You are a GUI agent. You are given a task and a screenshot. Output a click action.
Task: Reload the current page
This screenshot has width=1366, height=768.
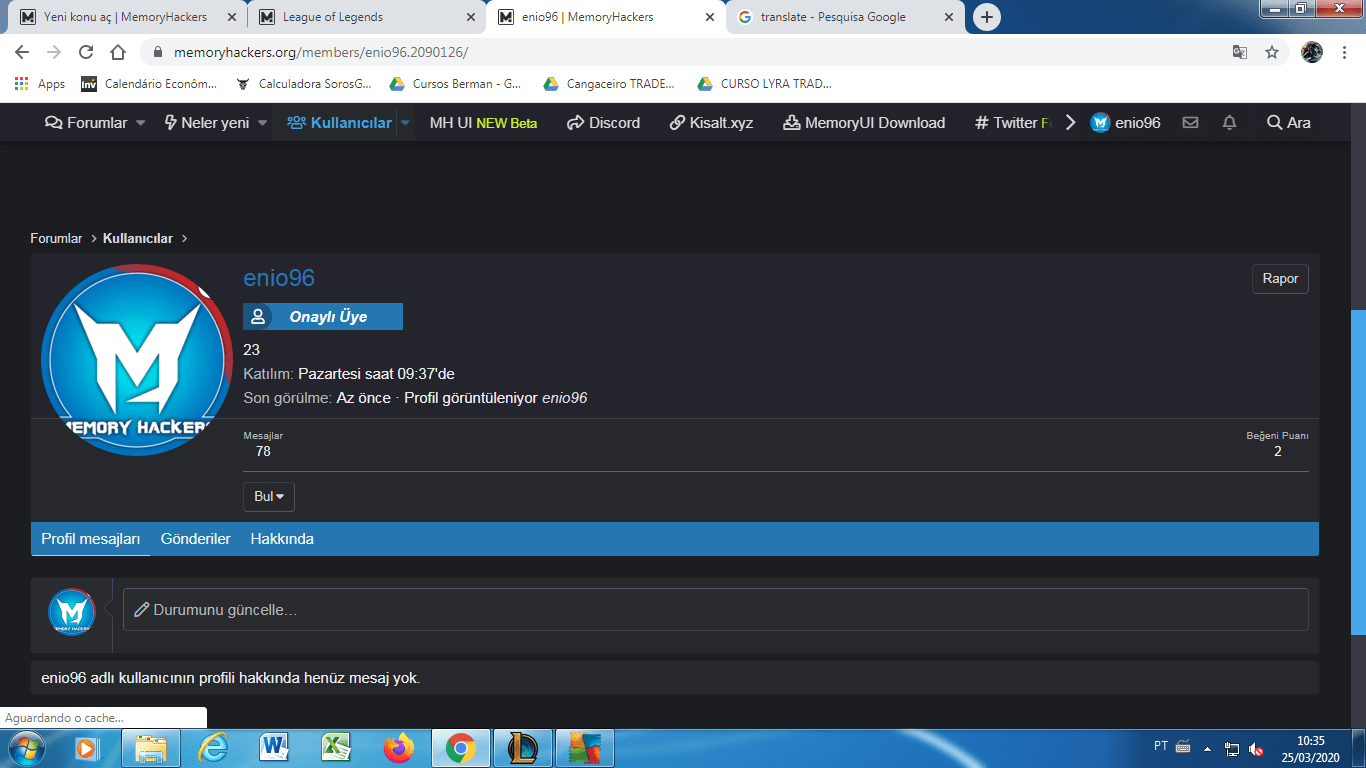click(x=86, y=52)
